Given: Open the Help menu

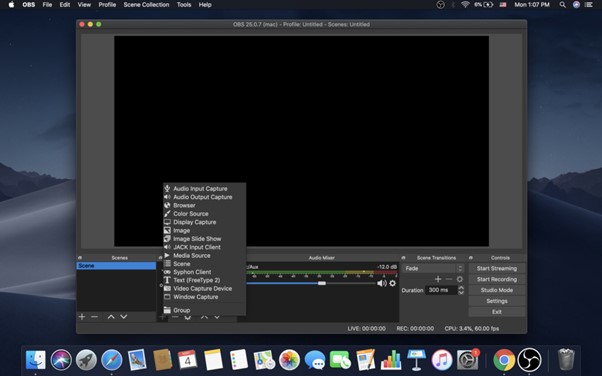Looking at the screenshot, I should 205,5.
